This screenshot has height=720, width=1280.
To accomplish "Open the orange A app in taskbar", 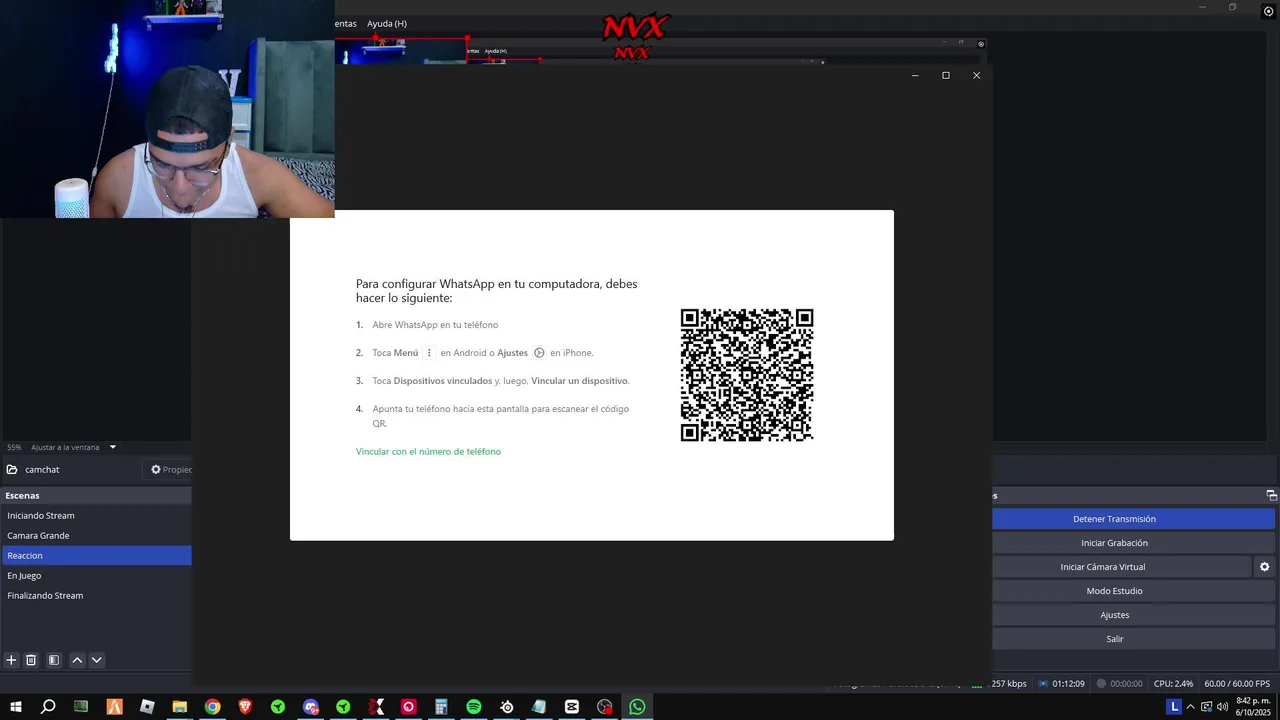I will tap(114, 707).
